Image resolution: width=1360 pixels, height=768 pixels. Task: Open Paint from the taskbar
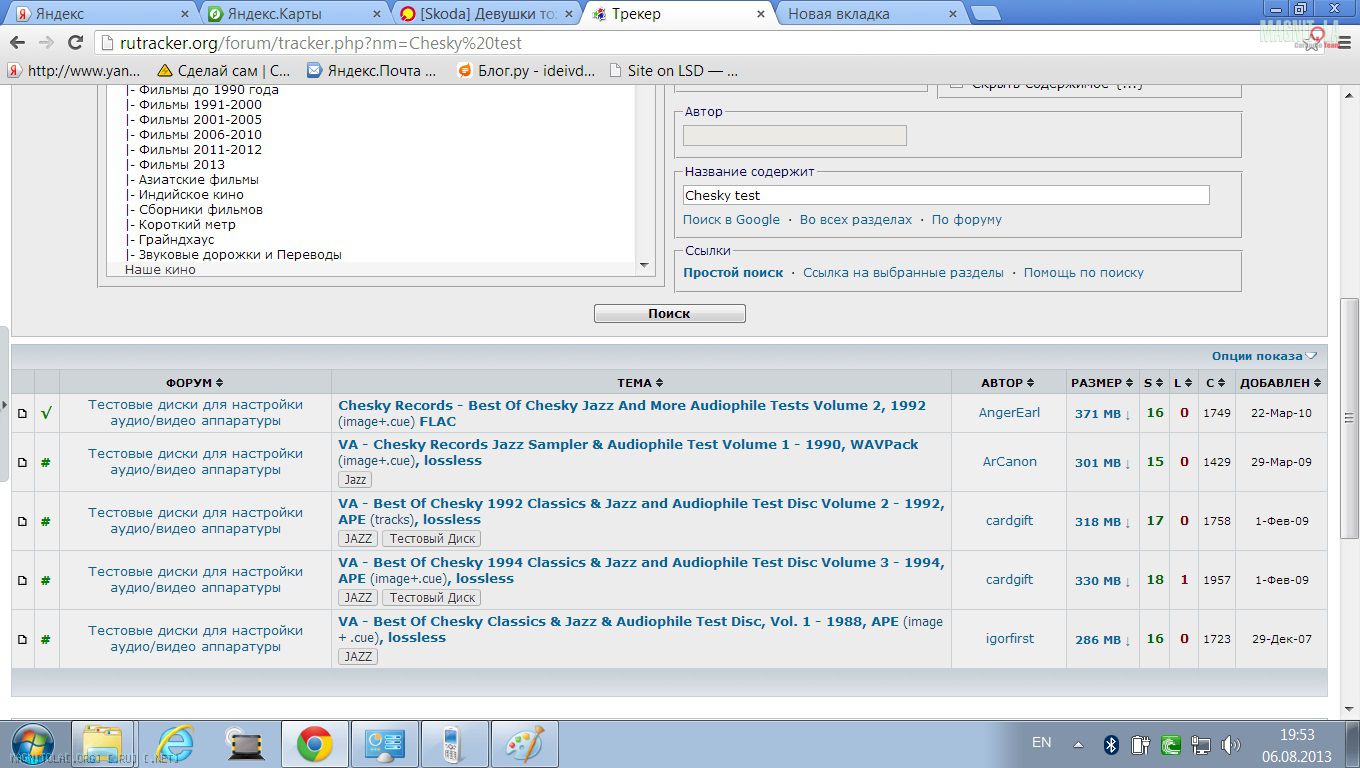click(524, 744)
